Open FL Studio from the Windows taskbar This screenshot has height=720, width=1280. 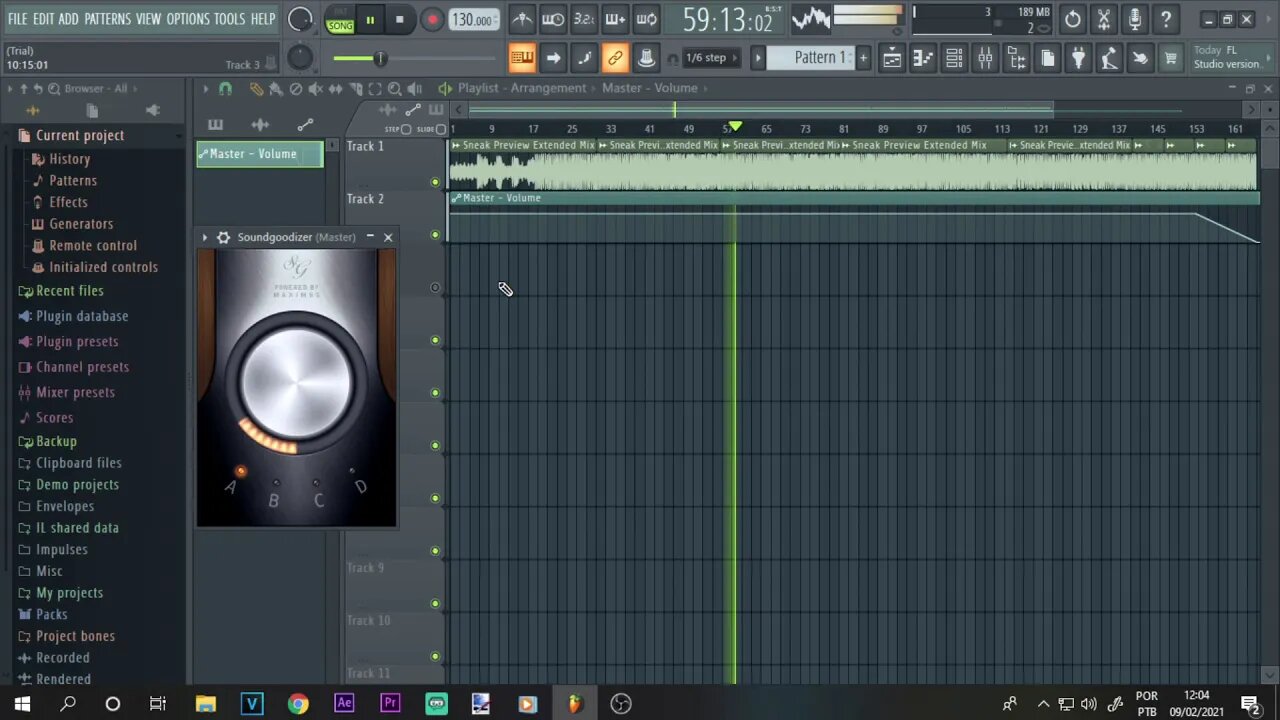pos(574,704)
